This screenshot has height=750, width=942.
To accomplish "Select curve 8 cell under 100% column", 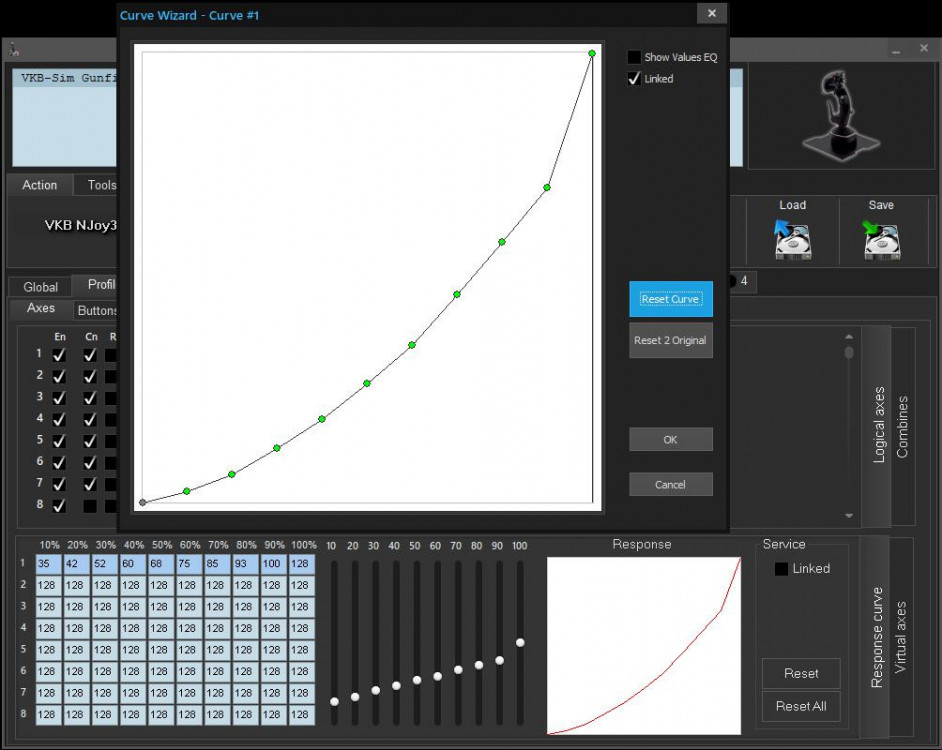I will click(302, 715).
